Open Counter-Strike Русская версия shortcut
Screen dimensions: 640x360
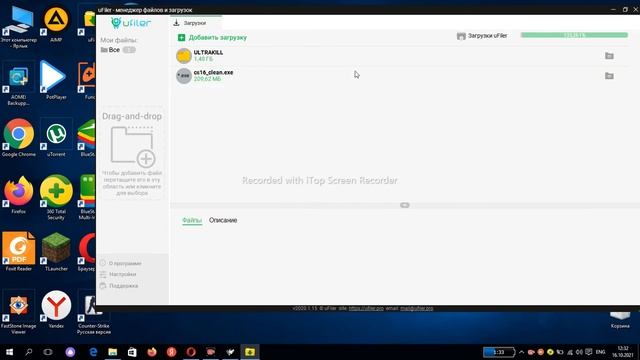tap(93, 312)
